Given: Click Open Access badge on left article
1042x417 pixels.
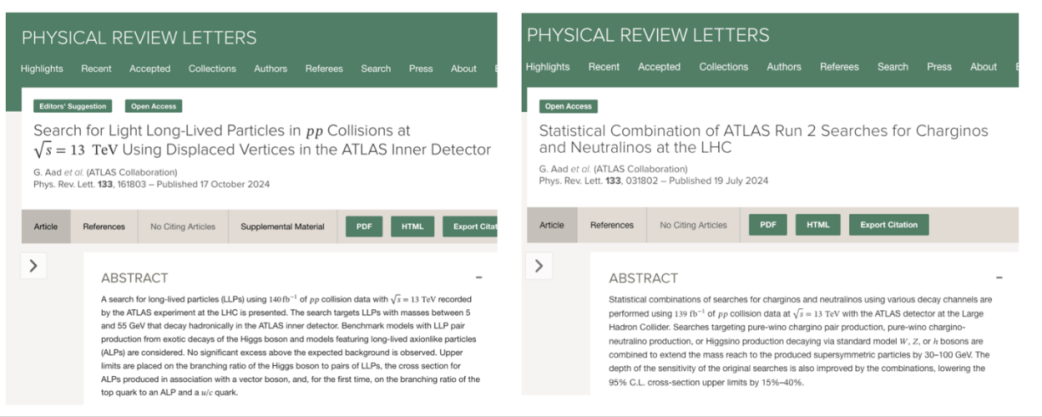Looking at the screenshot, I should (x=153, y=106).
